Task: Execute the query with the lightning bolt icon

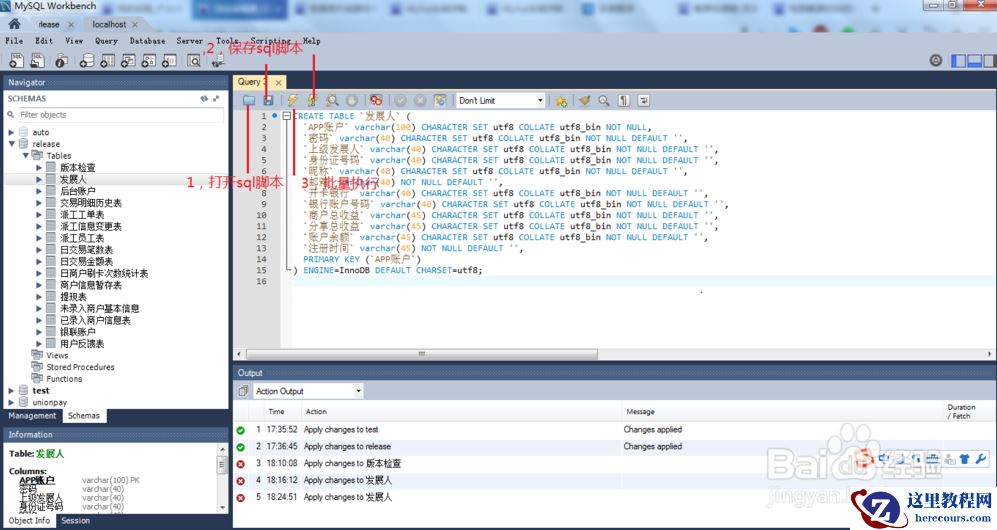Action: 292,101
